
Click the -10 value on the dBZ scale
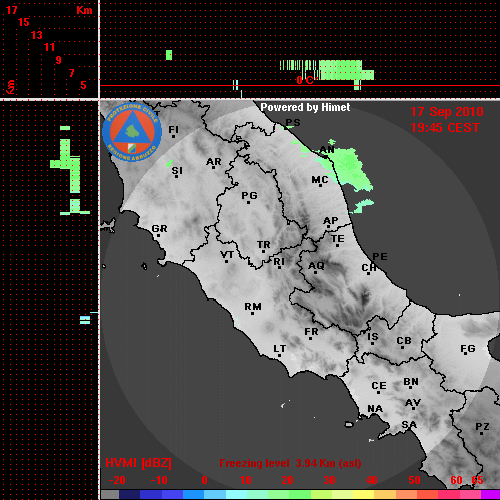[x=159, y=480]
